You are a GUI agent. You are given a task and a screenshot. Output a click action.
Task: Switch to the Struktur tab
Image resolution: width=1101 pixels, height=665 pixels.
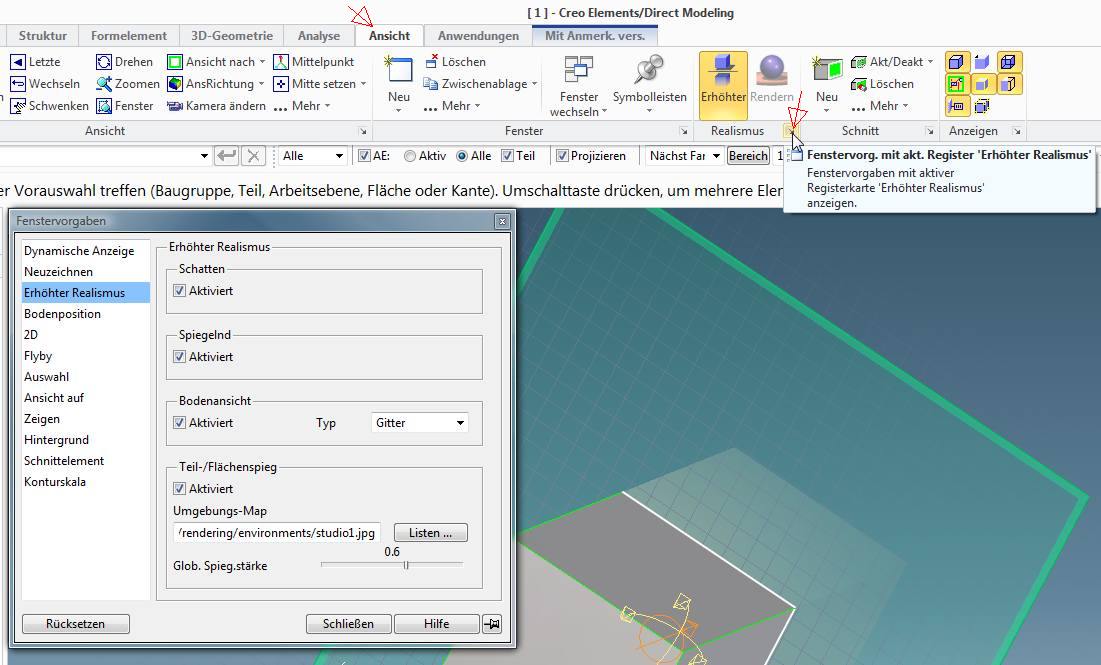pos(43,36)
